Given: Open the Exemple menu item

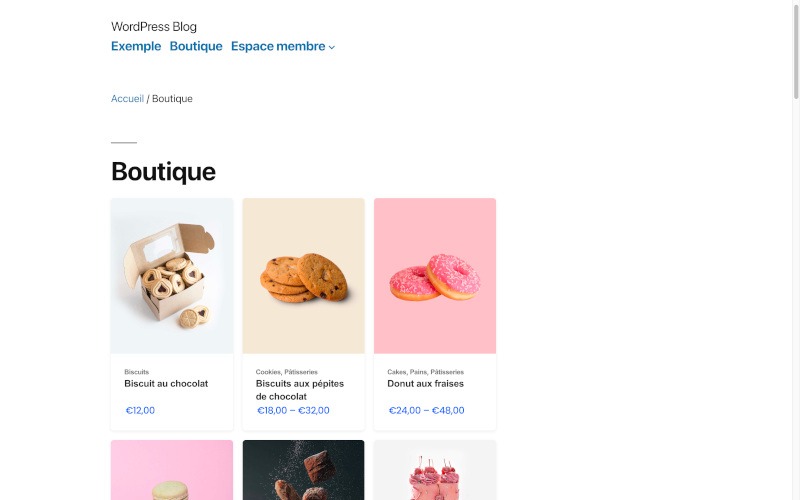Looking at the screenshot, I should click(136, 46).
